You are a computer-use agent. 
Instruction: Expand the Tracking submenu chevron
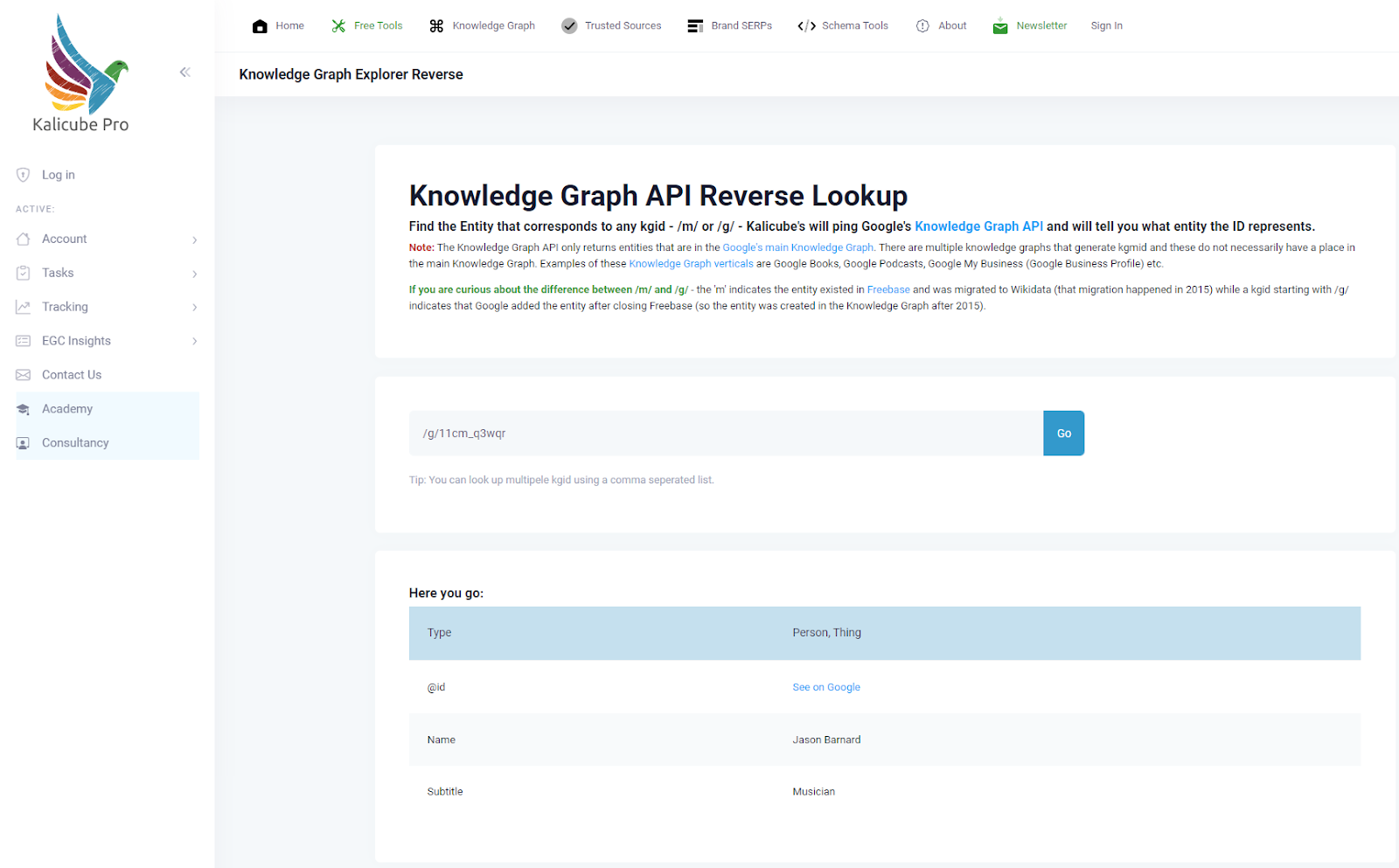pyautogui.click(x=195, y=308)
